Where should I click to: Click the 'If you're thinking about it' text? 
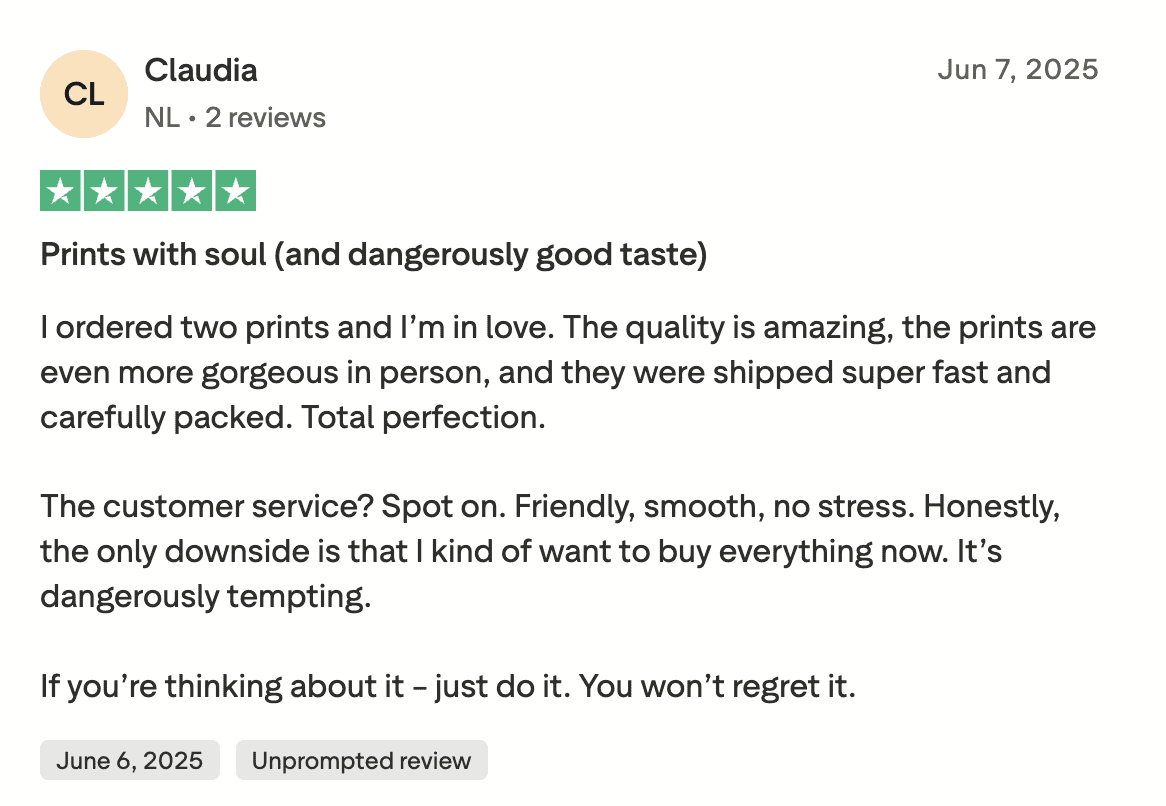coord(222,686)
